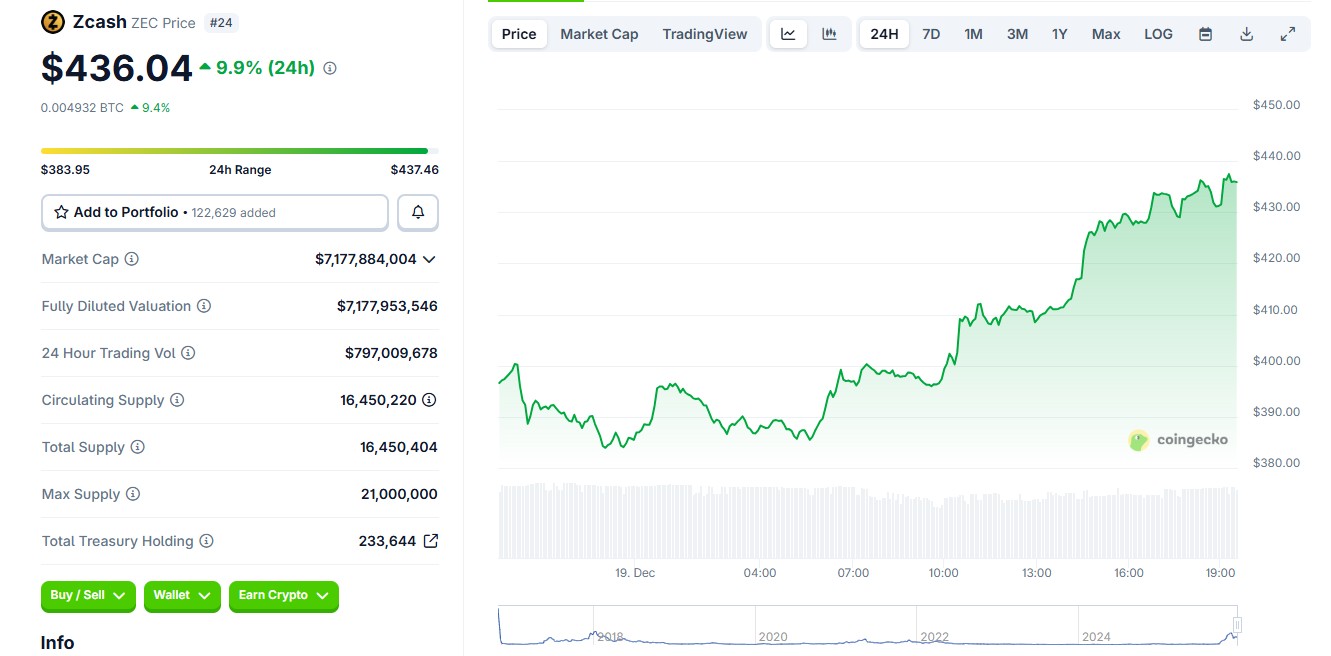This screenshot has width=1331, height=656.
Task: Click 2022 on the navigator timeline
Action: point(934,636)
